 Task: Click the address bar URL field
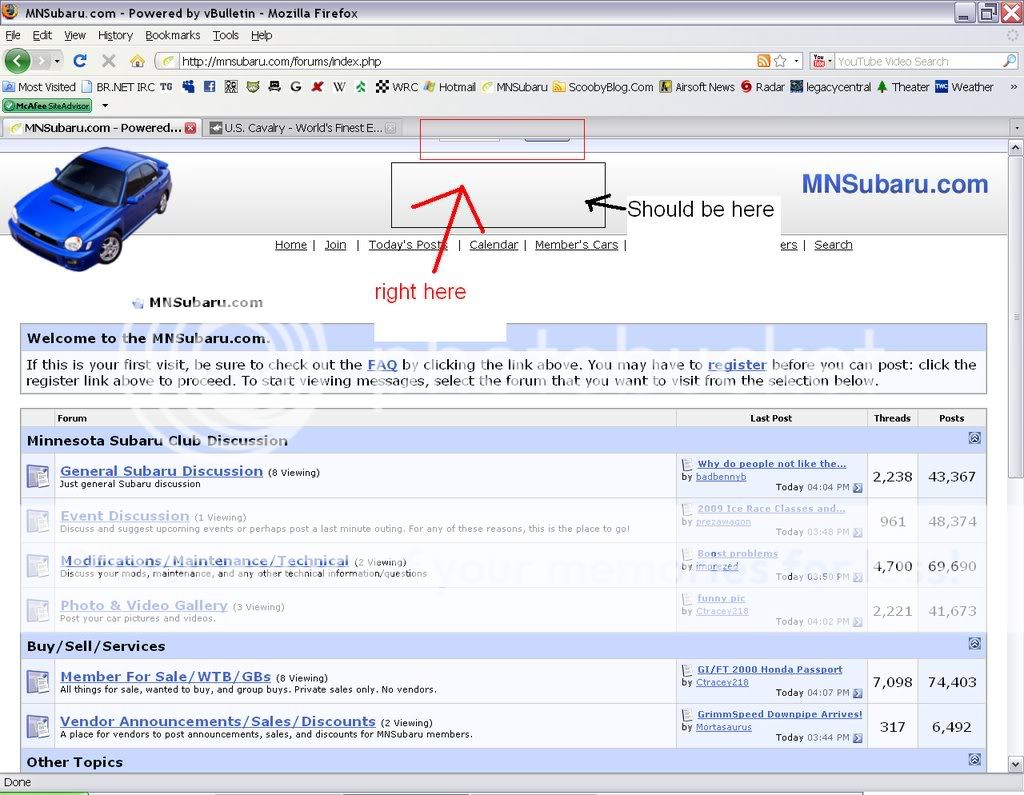pos(467,61)
